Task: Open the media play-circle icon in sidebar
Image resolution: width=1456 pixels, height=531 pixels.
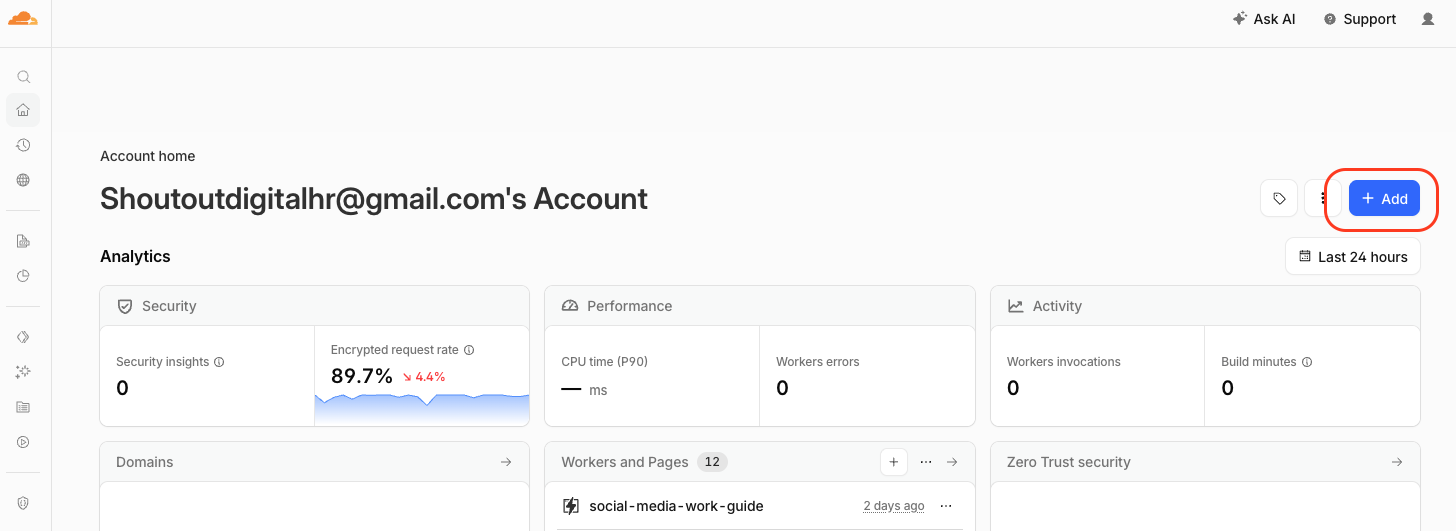Action: pos(23,441)
